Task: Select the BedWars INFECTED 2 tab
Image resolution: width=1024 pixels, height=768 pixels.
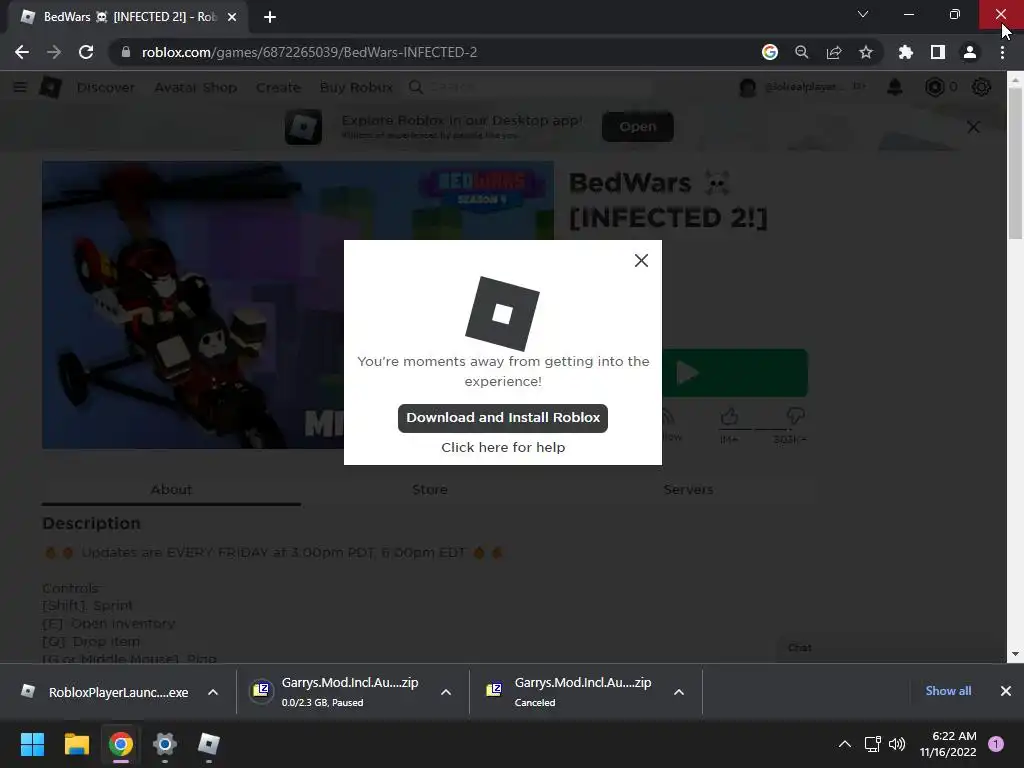Action: pos(129,17)
